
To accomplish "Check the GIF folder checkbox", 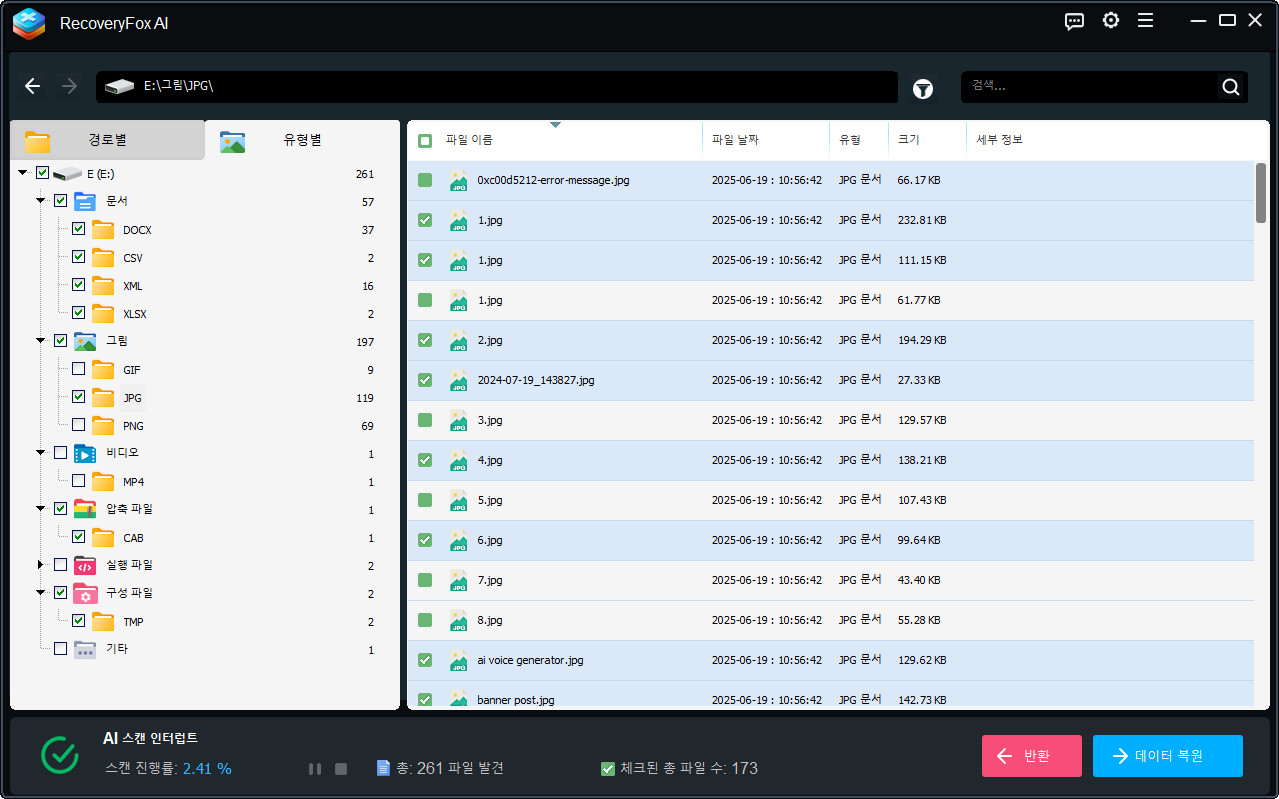I will 78,369.
